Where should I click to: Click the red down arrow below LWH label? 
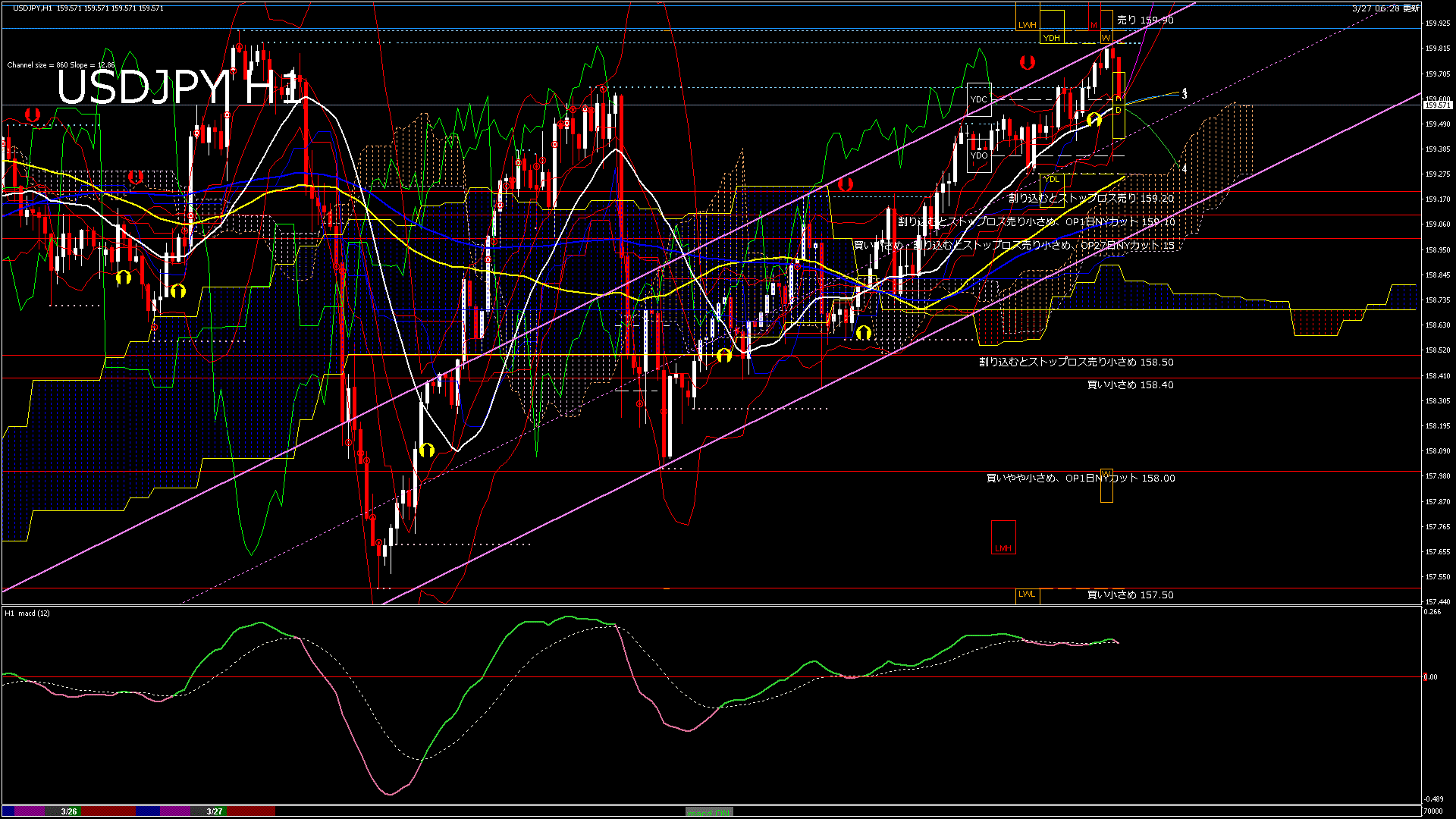(1028, 61)
